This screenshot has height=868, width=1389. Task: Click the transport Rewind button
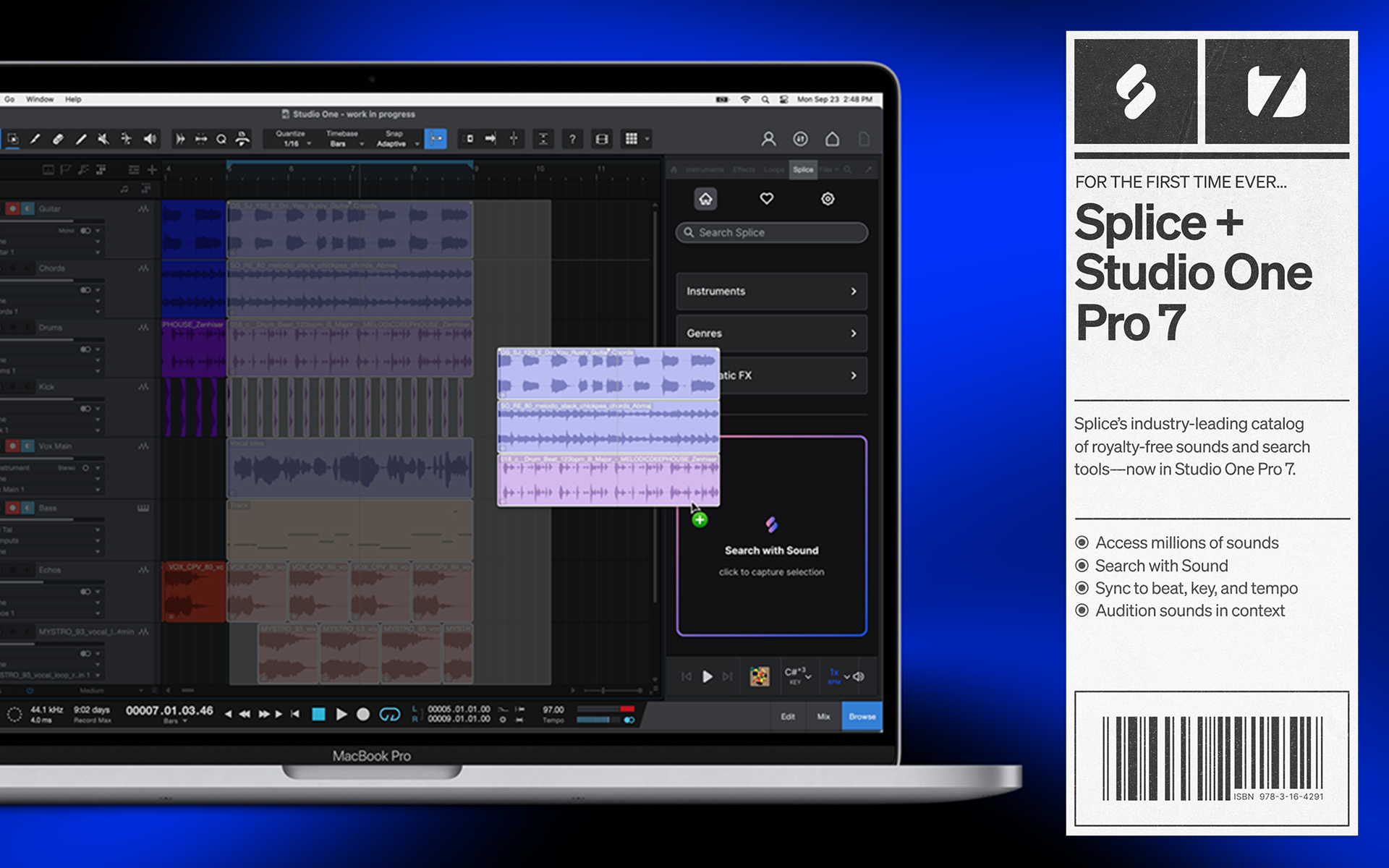pyautogui.click(x=245, y=714)
